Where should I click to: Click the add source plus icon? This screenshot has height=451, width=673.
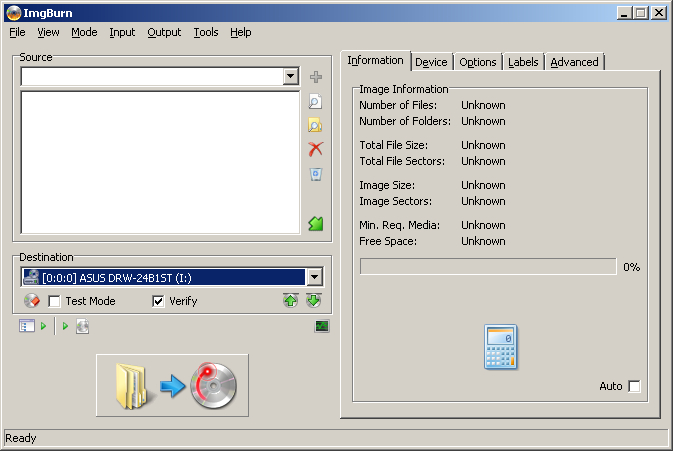(316, 77)
